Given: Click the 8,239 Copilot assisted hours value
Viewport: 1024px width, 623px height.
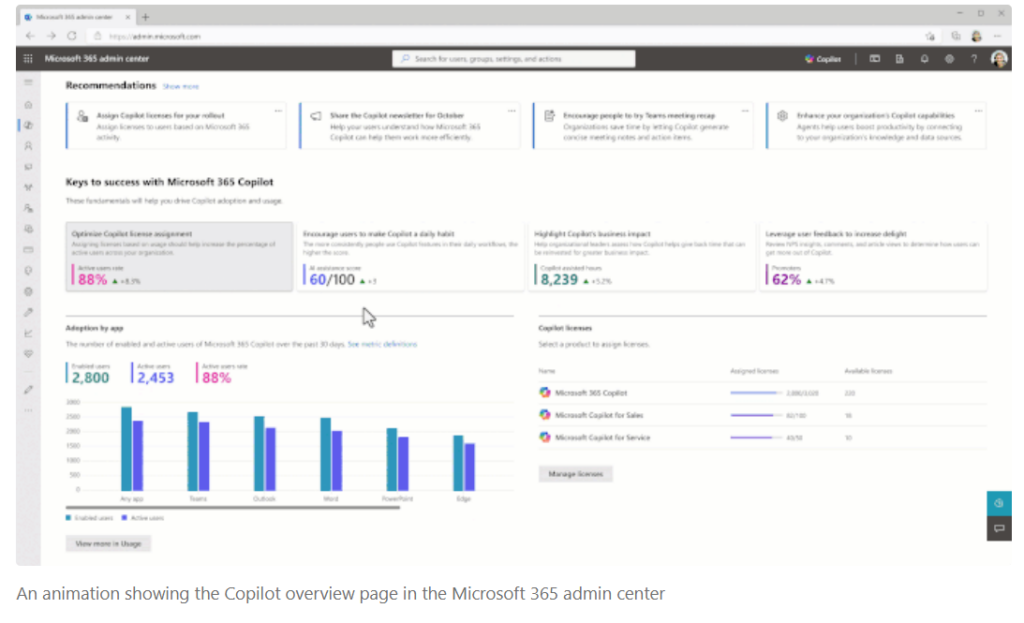Looking at the screenshot, I should pos(559,280).
